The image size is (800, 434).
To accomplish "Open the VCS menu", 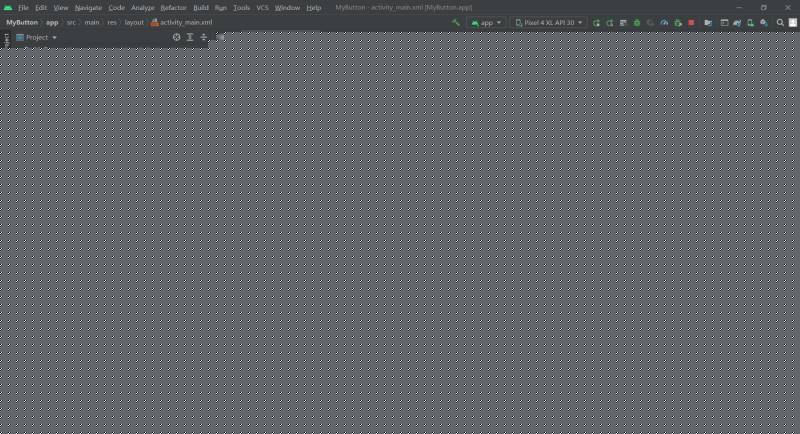I will 262,8.
